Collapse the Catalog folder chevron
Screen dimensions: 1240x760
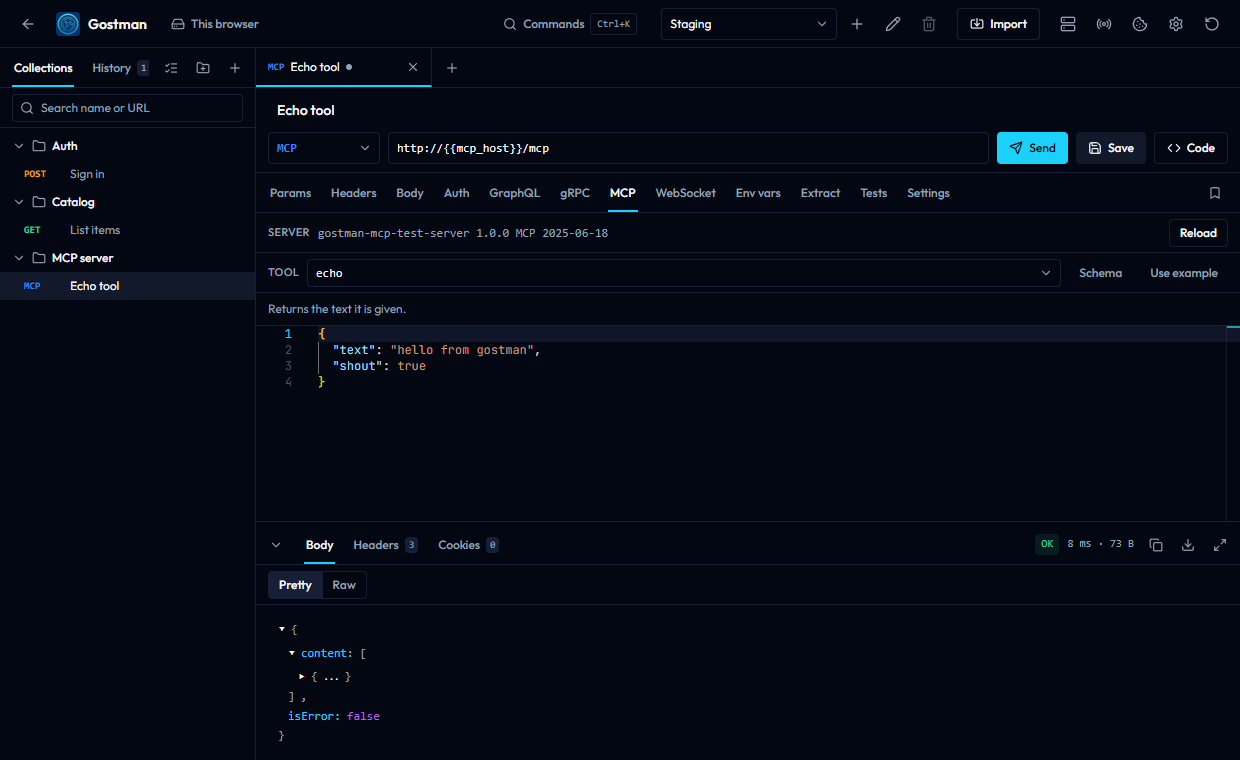19,202
